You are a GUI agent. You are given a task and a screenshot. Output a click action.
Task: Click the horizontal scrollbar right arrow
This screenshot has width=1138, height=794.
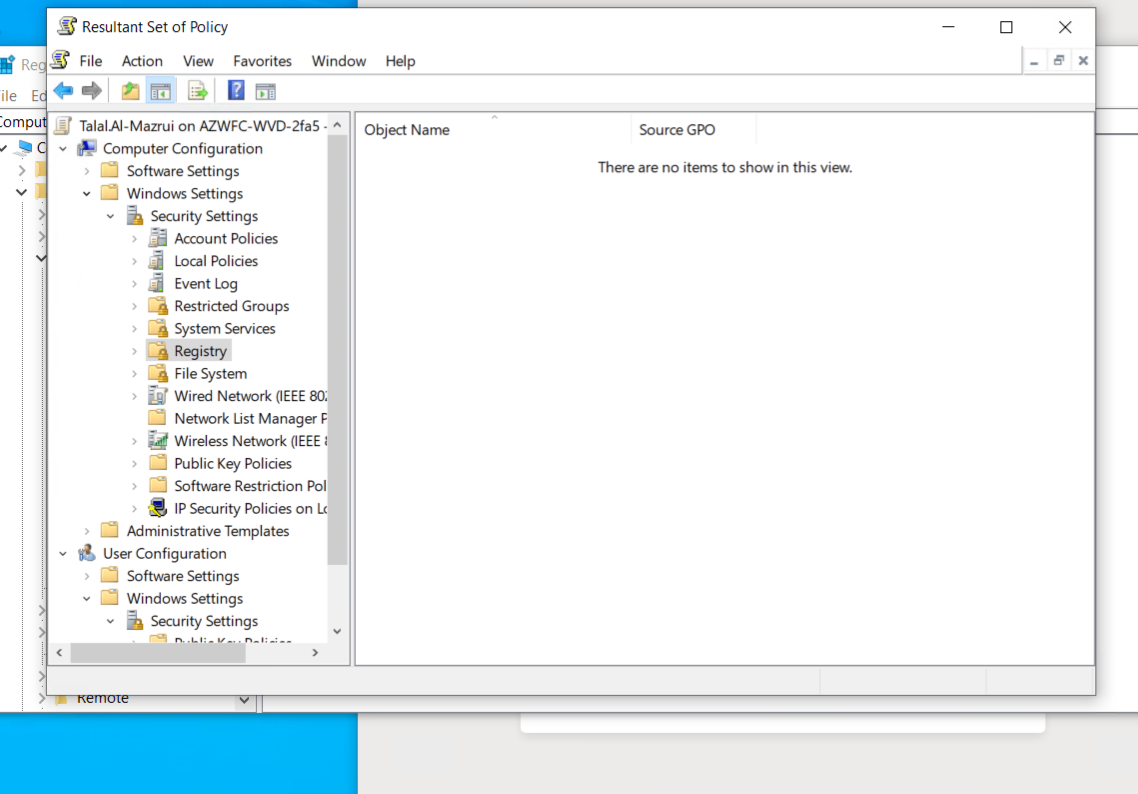click(315, 652)
